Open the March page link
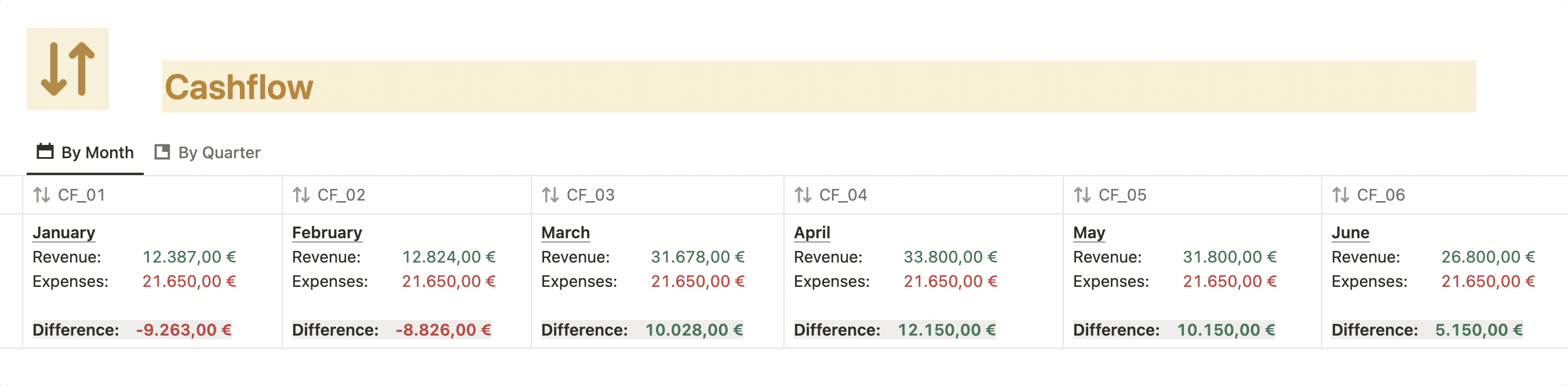 566,232
